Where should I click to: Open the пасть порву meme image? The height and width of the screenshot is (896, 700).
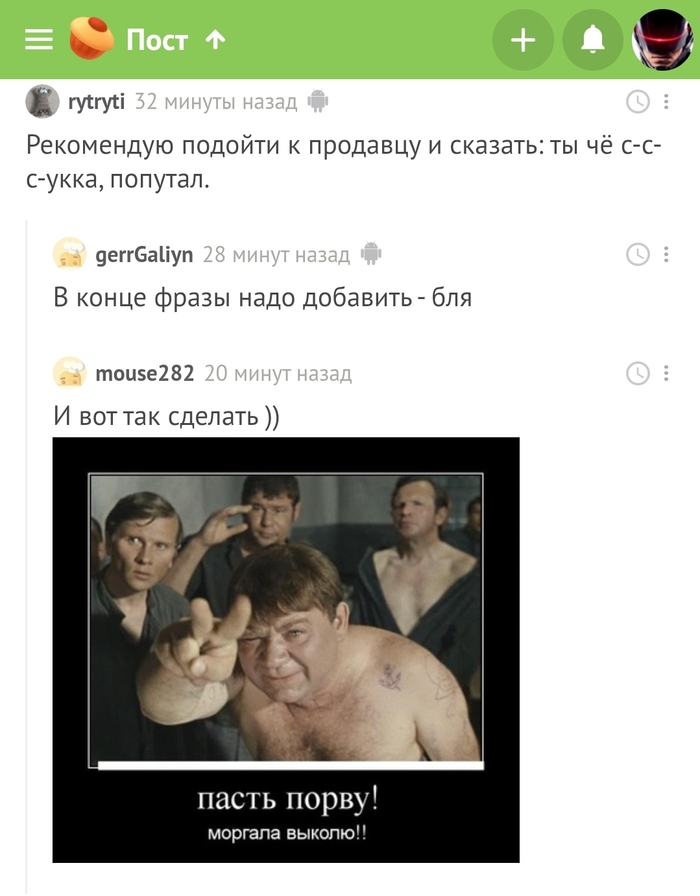point(286,650)
